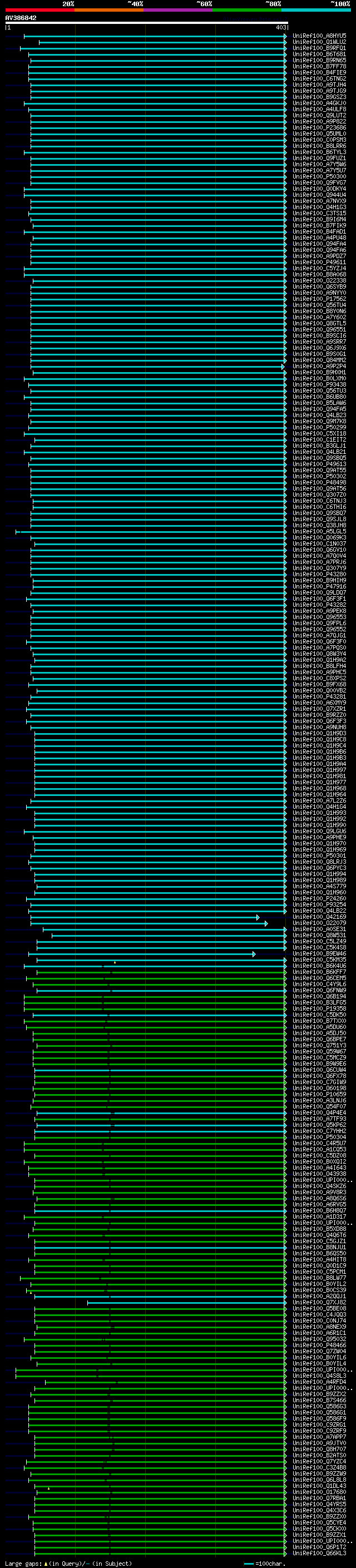Image resolution: width=356 pixels, height=1568 pixels.
Task: Click hit label UniRef100_B6KFF7
Action: coord(319,972)
